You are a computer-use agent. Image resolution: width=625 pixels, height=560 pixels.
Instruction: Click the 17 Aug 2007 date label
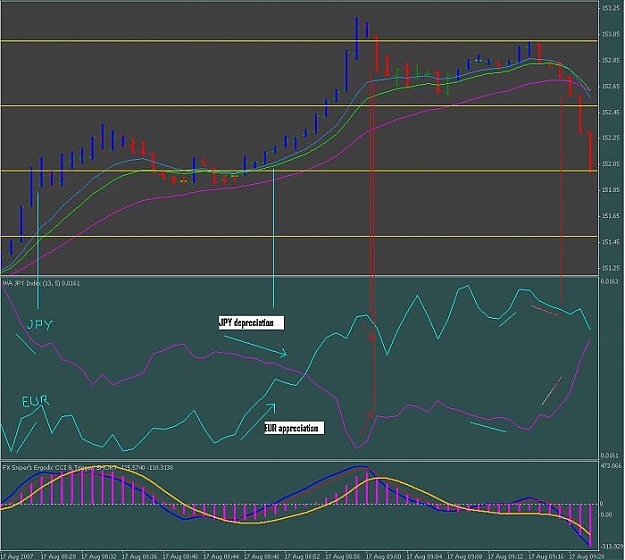[17, 556]
